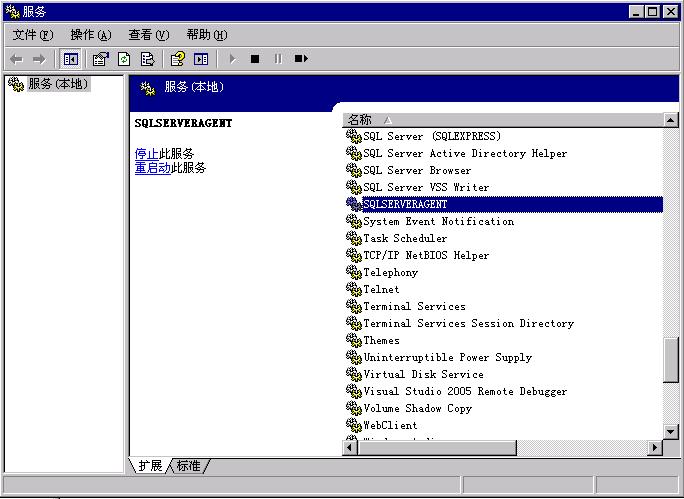
Task: Select SQL Server Active Directory Helper service
Action: click(x=465, y=154)
